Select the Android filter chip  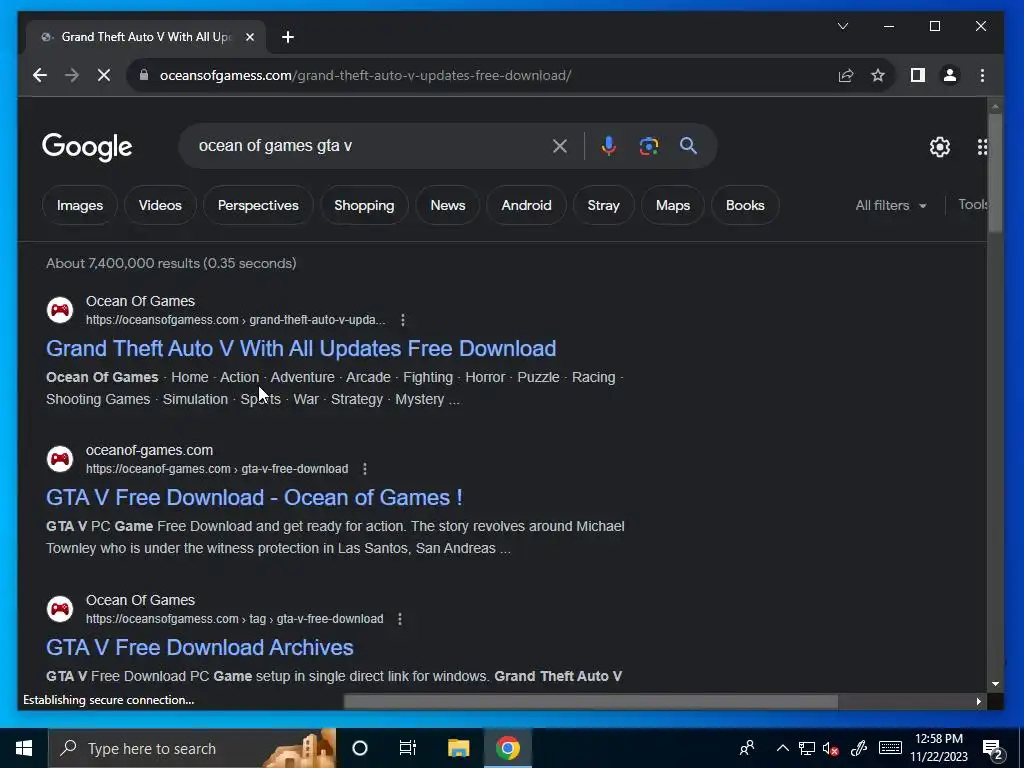coord(526,205)
